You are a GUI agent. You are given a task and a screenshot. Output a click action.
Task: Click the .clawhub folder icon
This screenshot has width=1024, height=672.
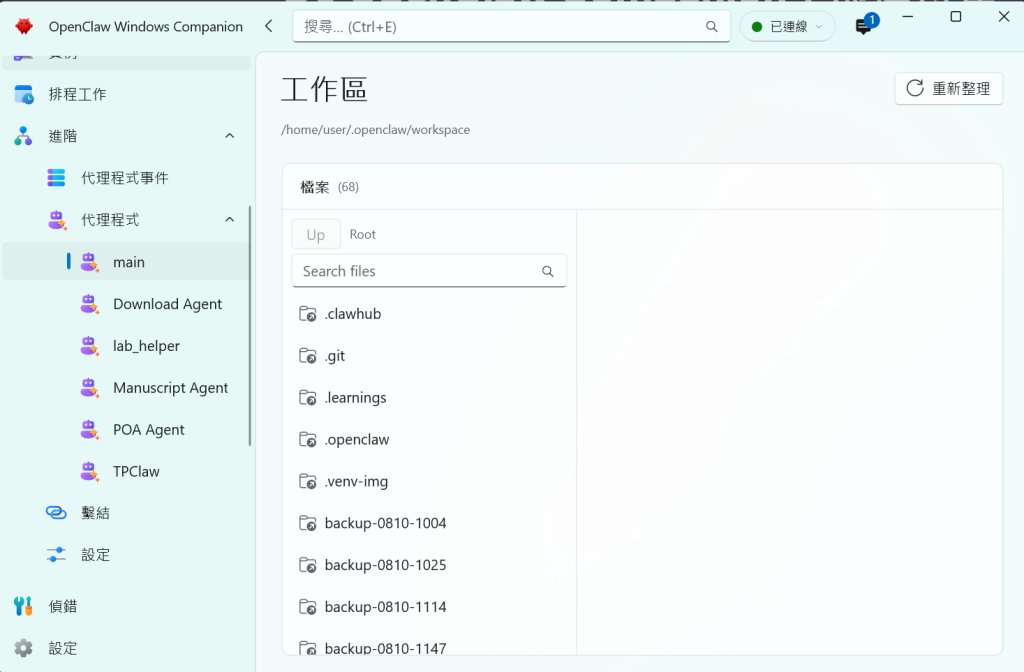click(308, 314)
